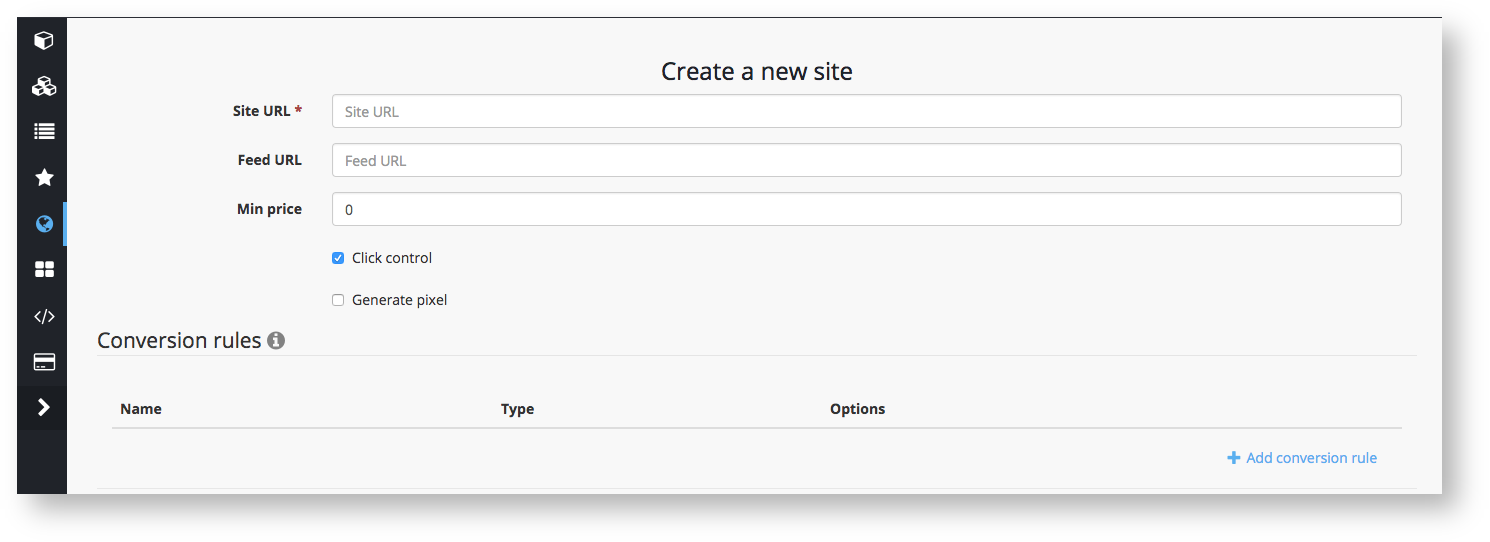
Task: Click the credit card sidebar icon
Action: click(x=43, y=362)
